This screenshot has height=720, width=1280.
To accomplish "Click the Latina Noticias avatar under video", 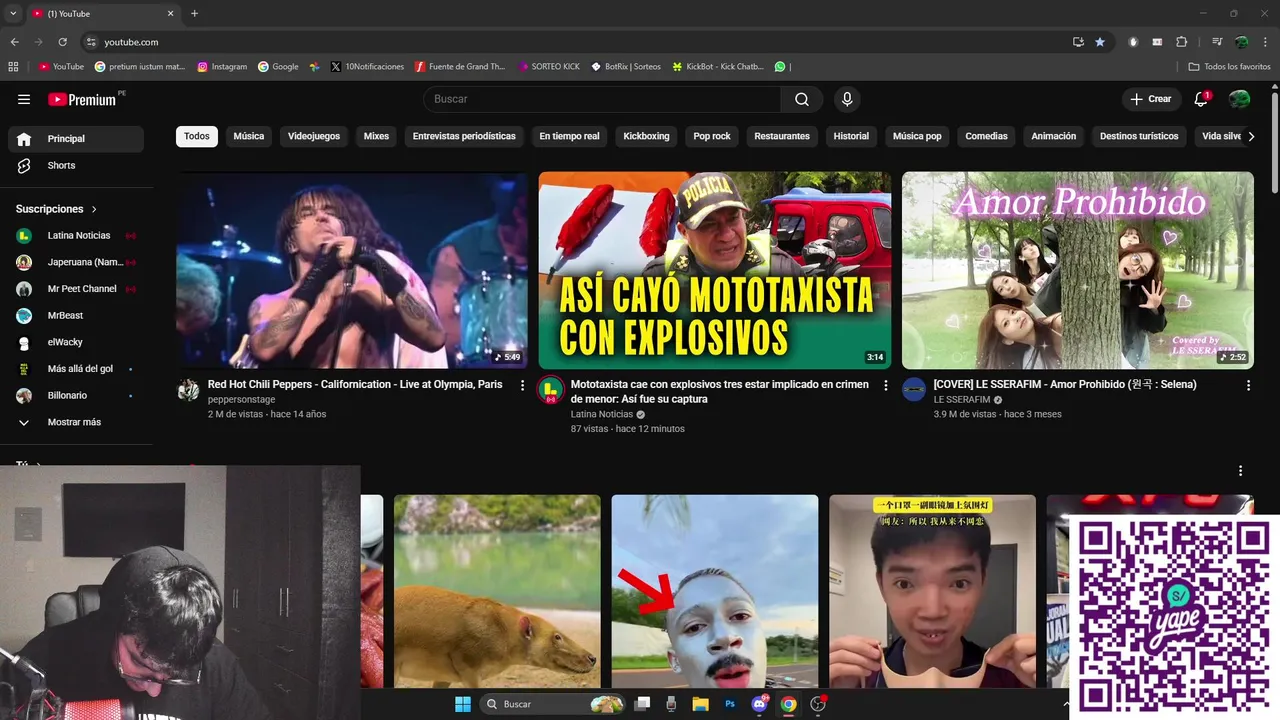I will pyautogui.click(x=551, y=390).
